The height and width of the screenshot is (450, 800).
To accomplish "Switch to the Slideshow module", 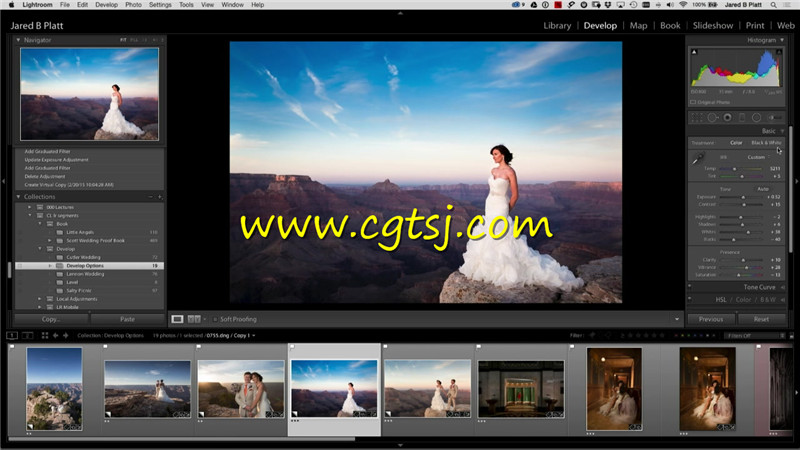I will point(713,26).
